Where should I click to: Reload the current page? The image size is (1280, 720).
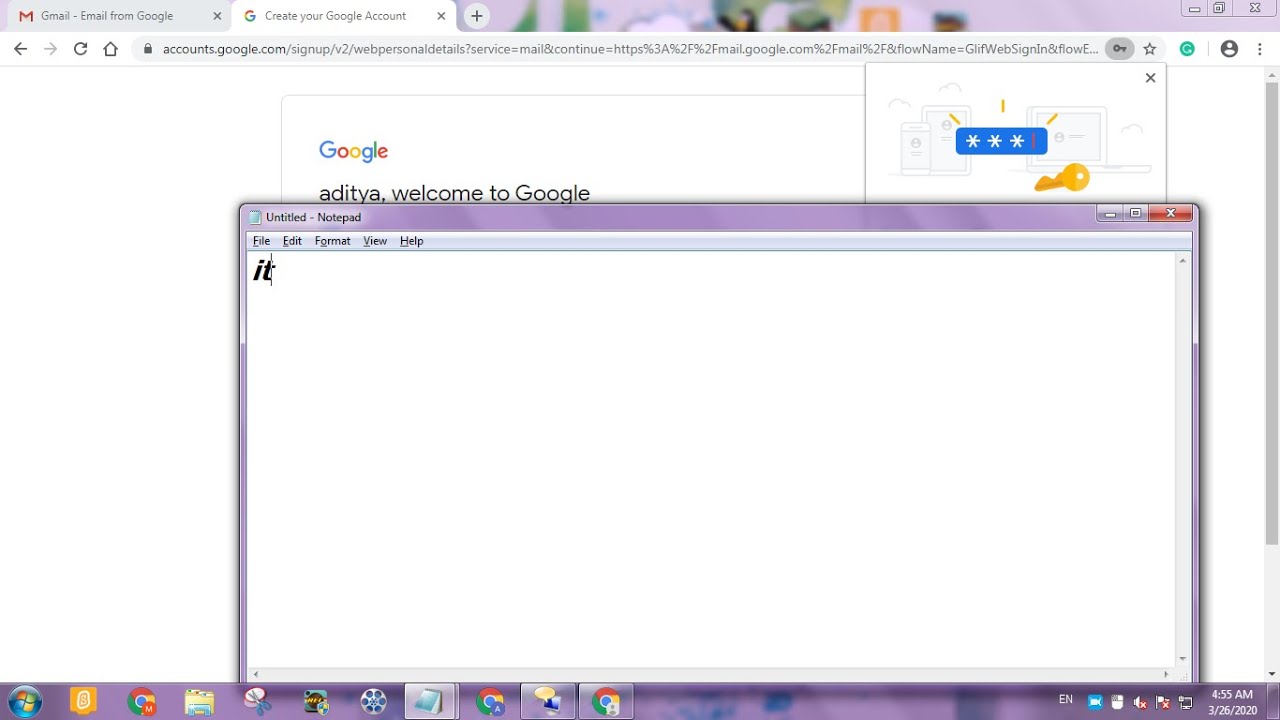(x=81, y=49)
